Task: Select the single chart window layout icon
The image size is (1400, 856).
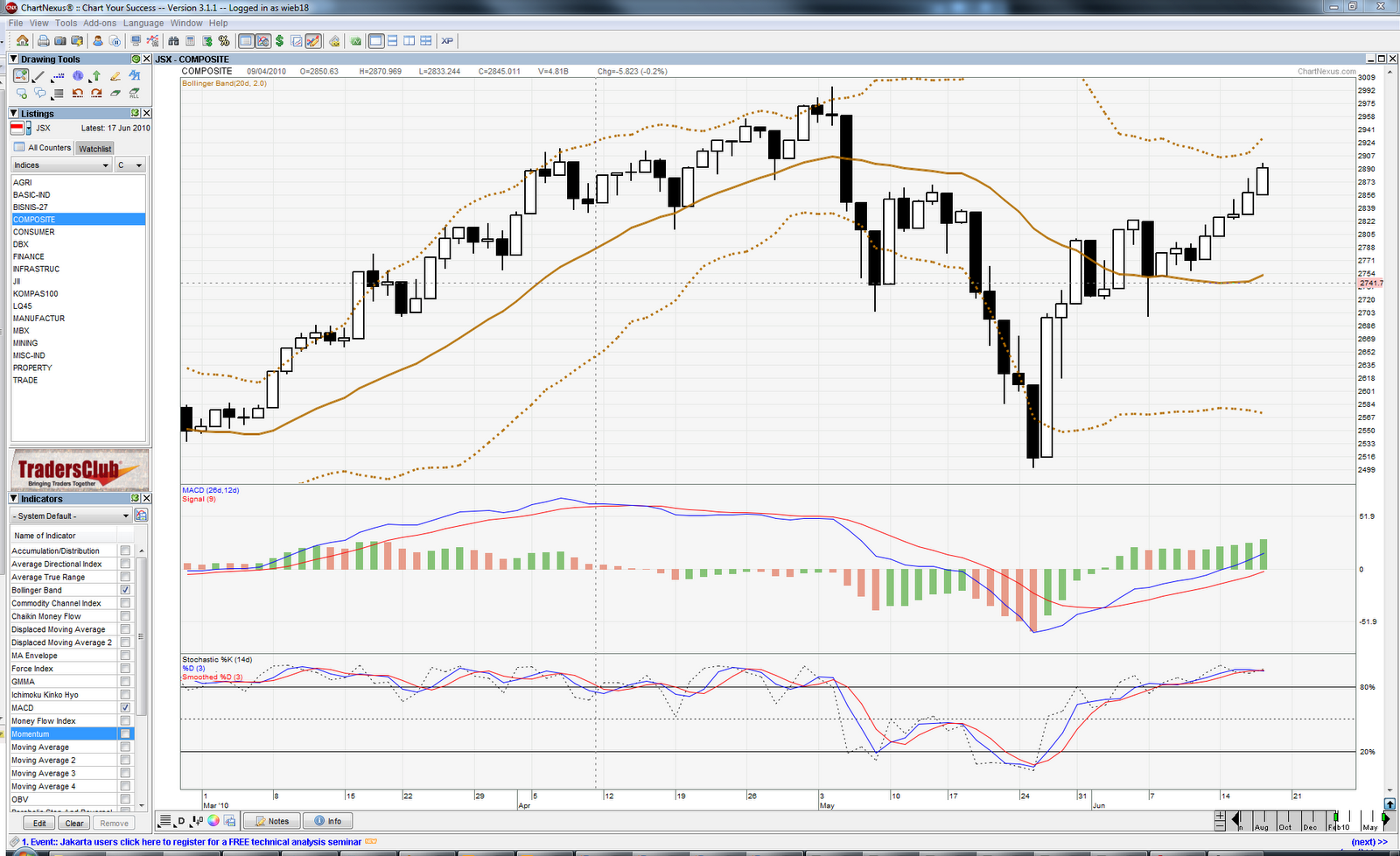Action: [376, 41]
